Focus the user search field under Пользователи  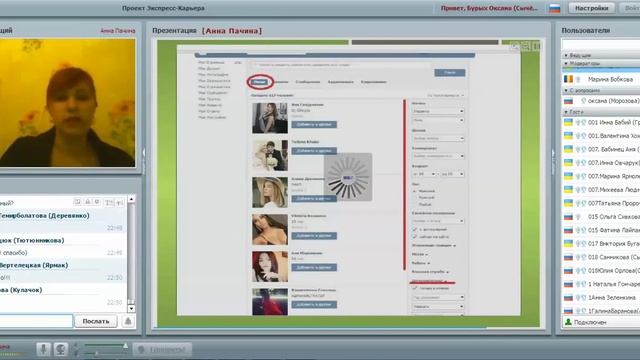click(600, 44)
